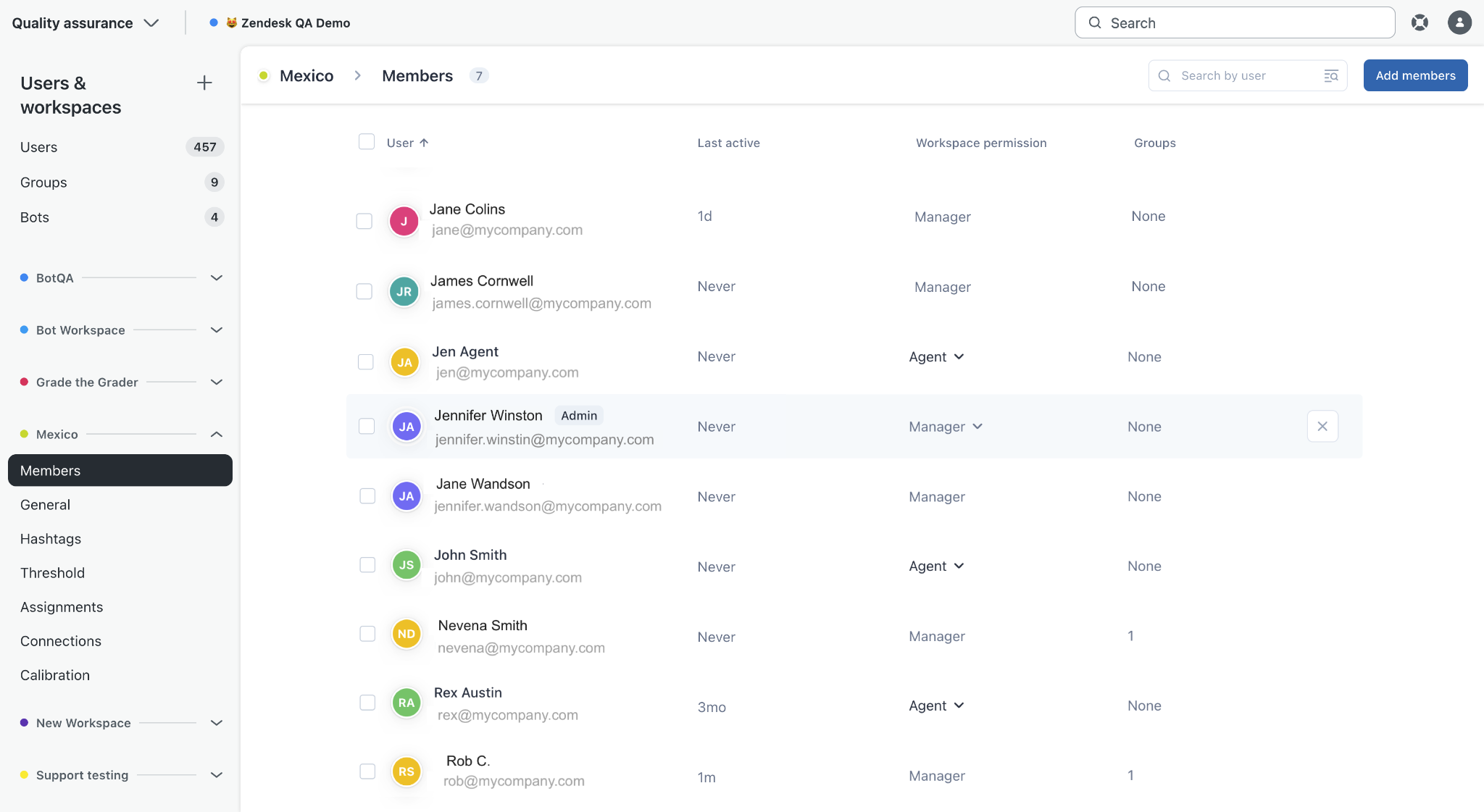Viewport: 1484px width, 812px height.
Task: Check the box for Jane Wandson
Action: [x=367, y=495]
